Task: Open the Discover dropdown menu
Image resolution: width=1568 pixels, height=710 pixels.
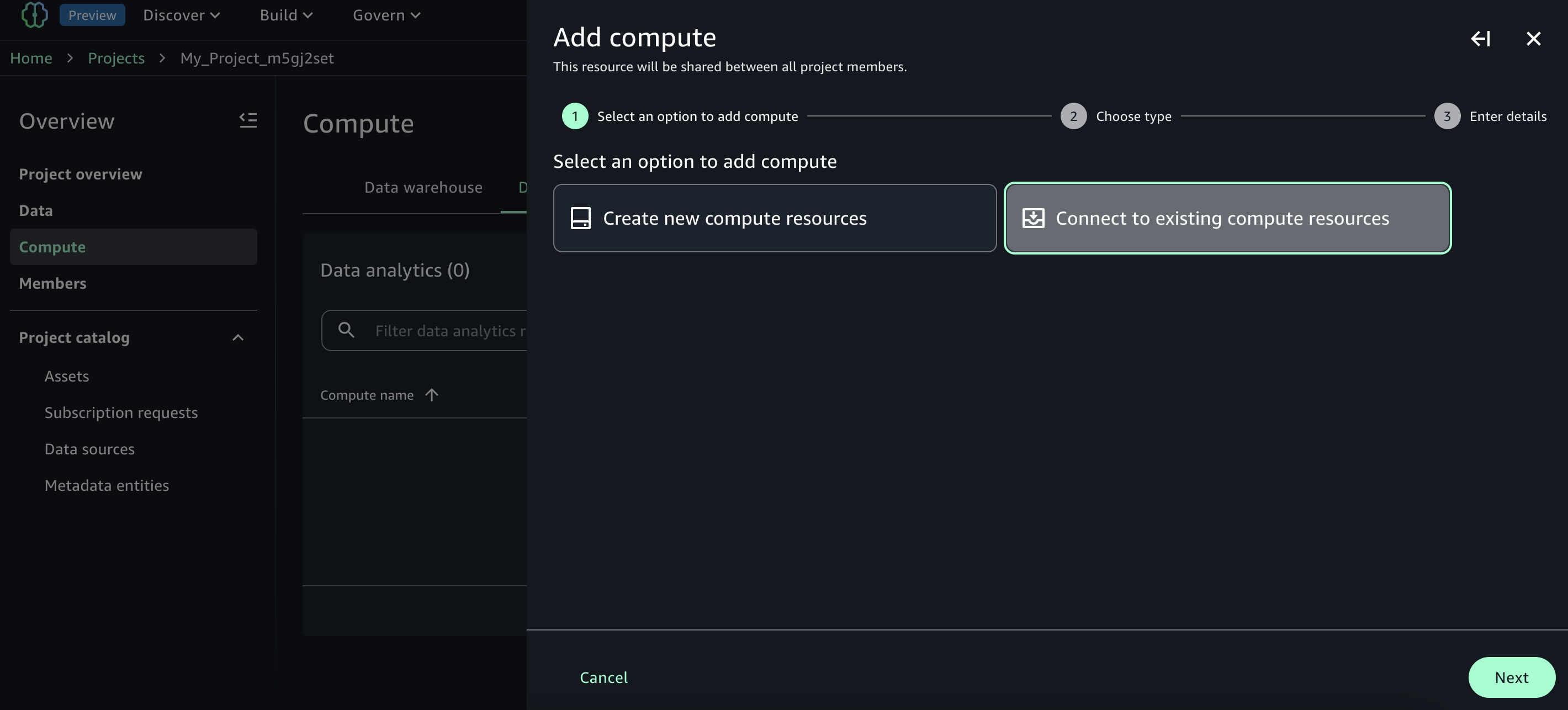Action: coord(182,15)
